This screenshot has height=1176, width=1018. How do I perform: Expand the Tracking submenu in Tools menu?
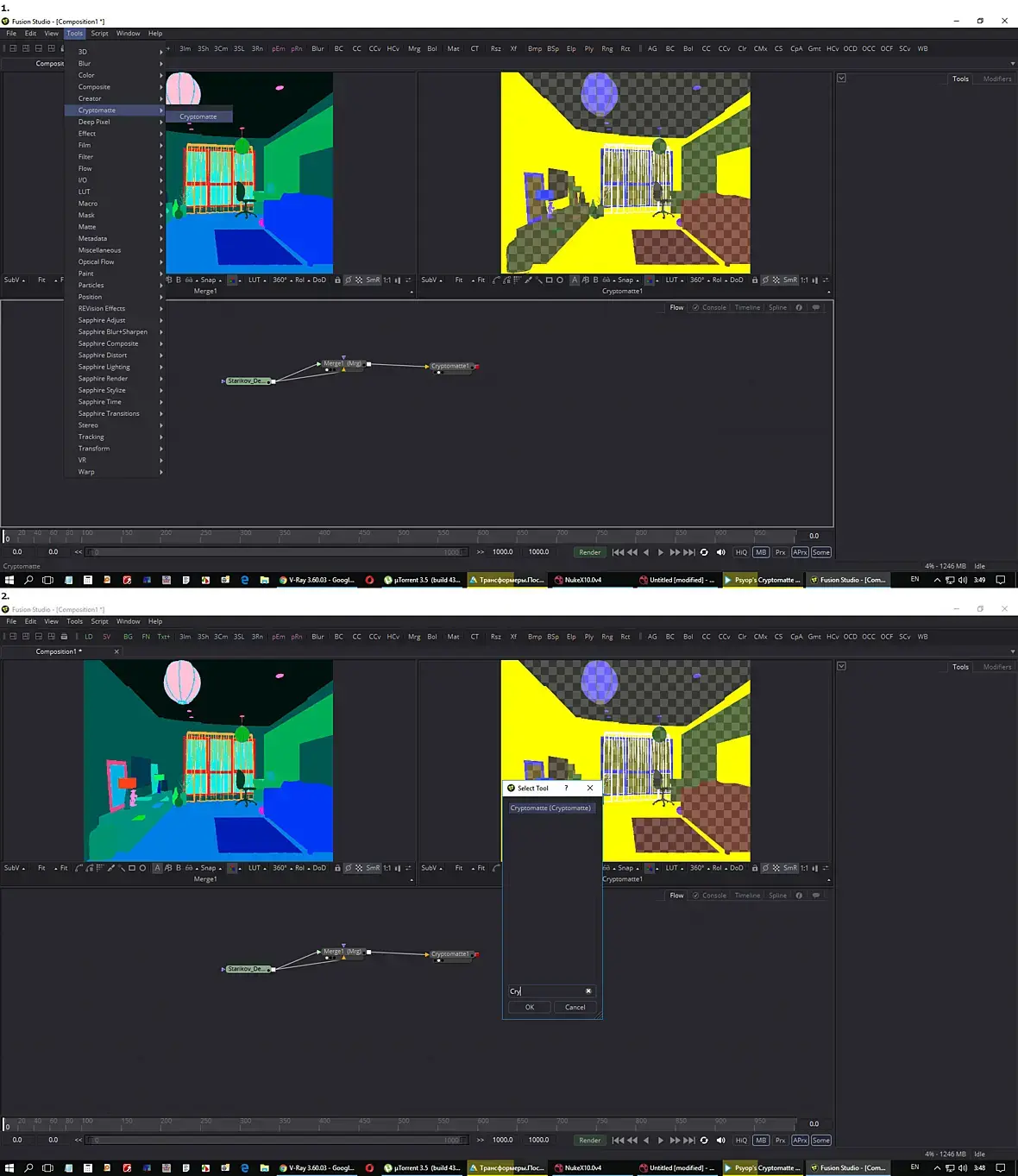(114, 437)
